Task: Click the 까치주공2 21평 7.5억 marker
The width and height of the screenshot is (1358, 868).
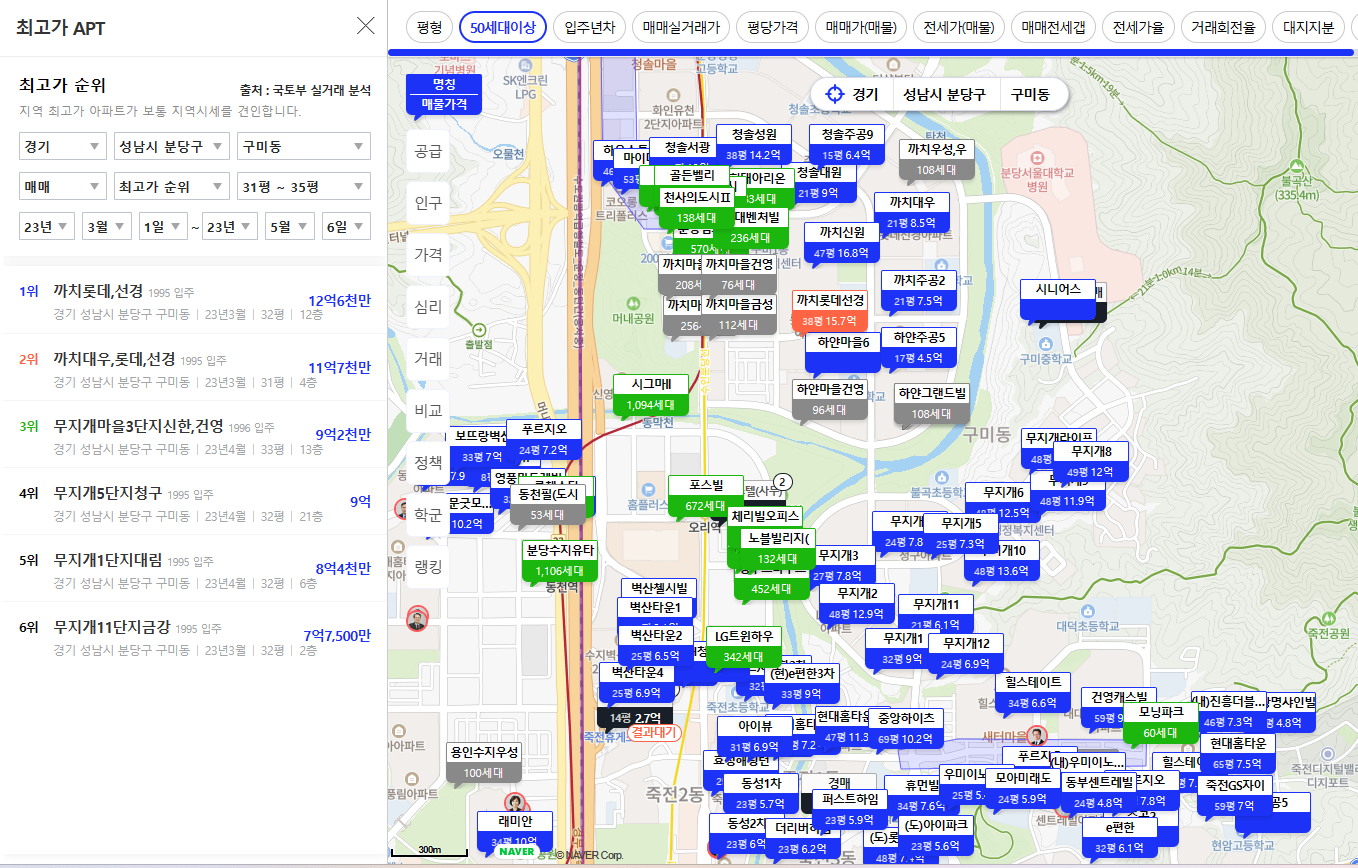Action: point(919,290)
